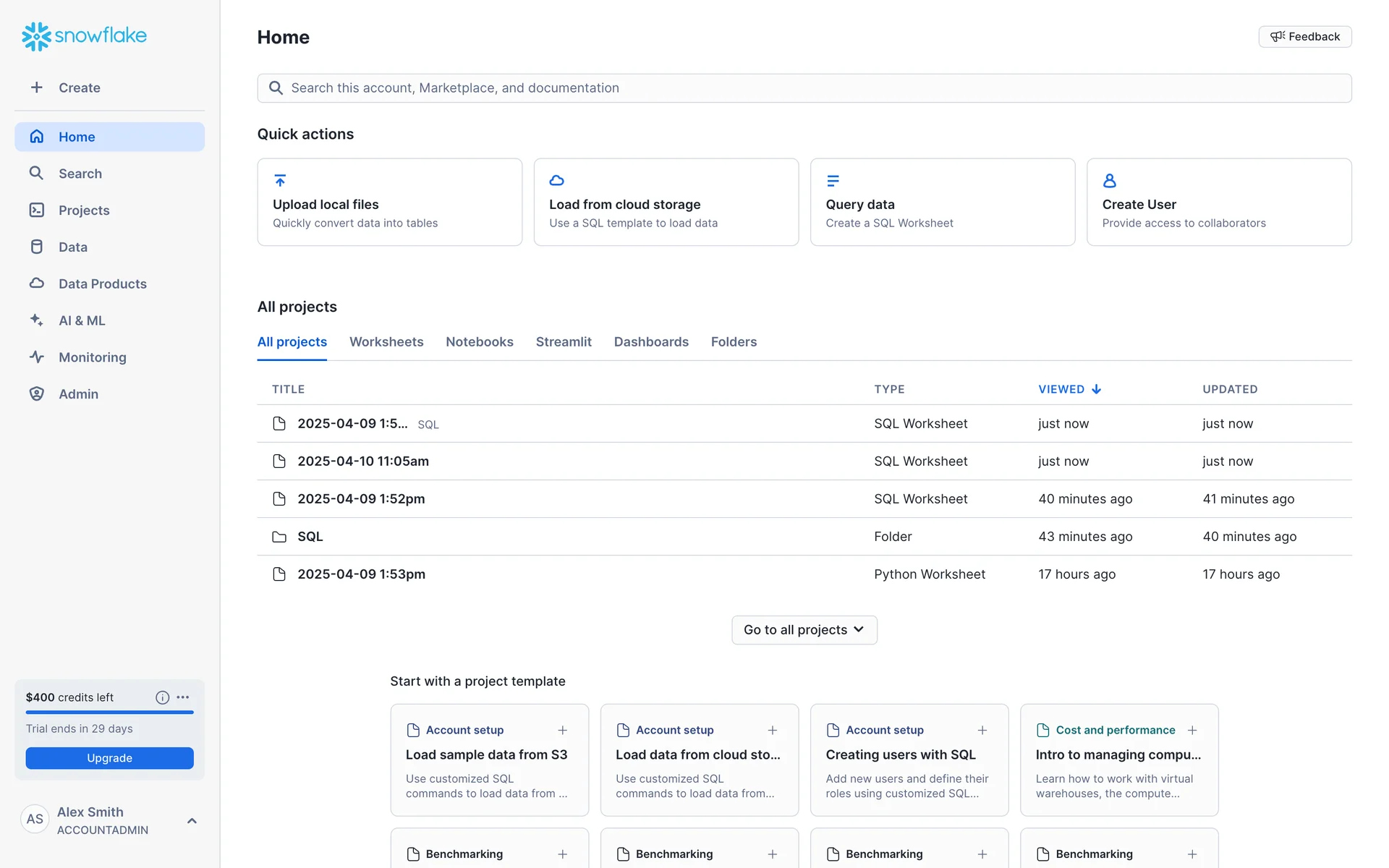Viewport: 1389px width, 868px height.
Task: Open the SQL folder row
Action: (x=310, y=537)
